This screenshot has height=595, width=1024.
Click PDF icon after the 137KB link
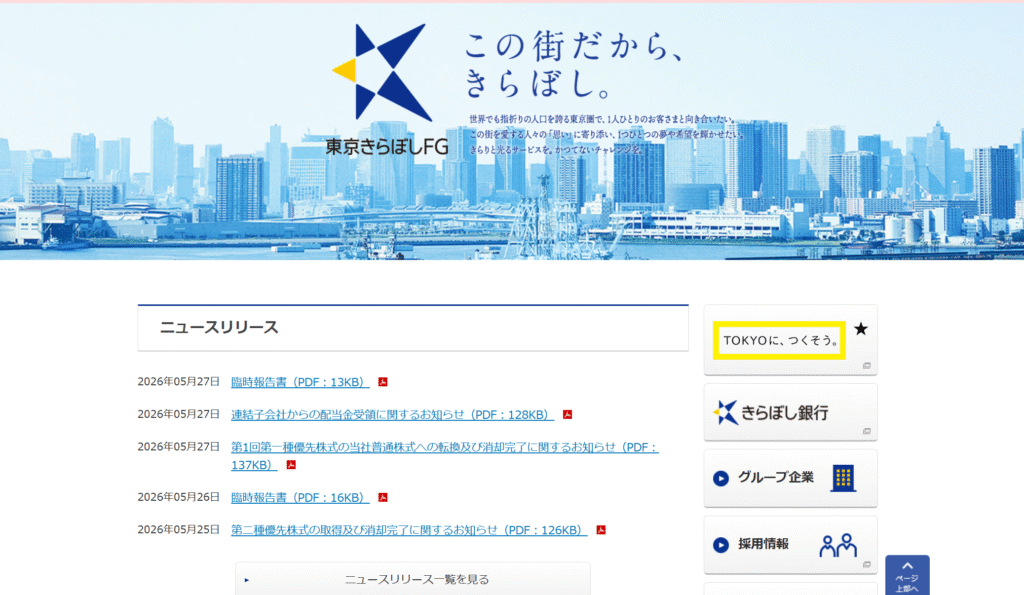click(291, 465)
